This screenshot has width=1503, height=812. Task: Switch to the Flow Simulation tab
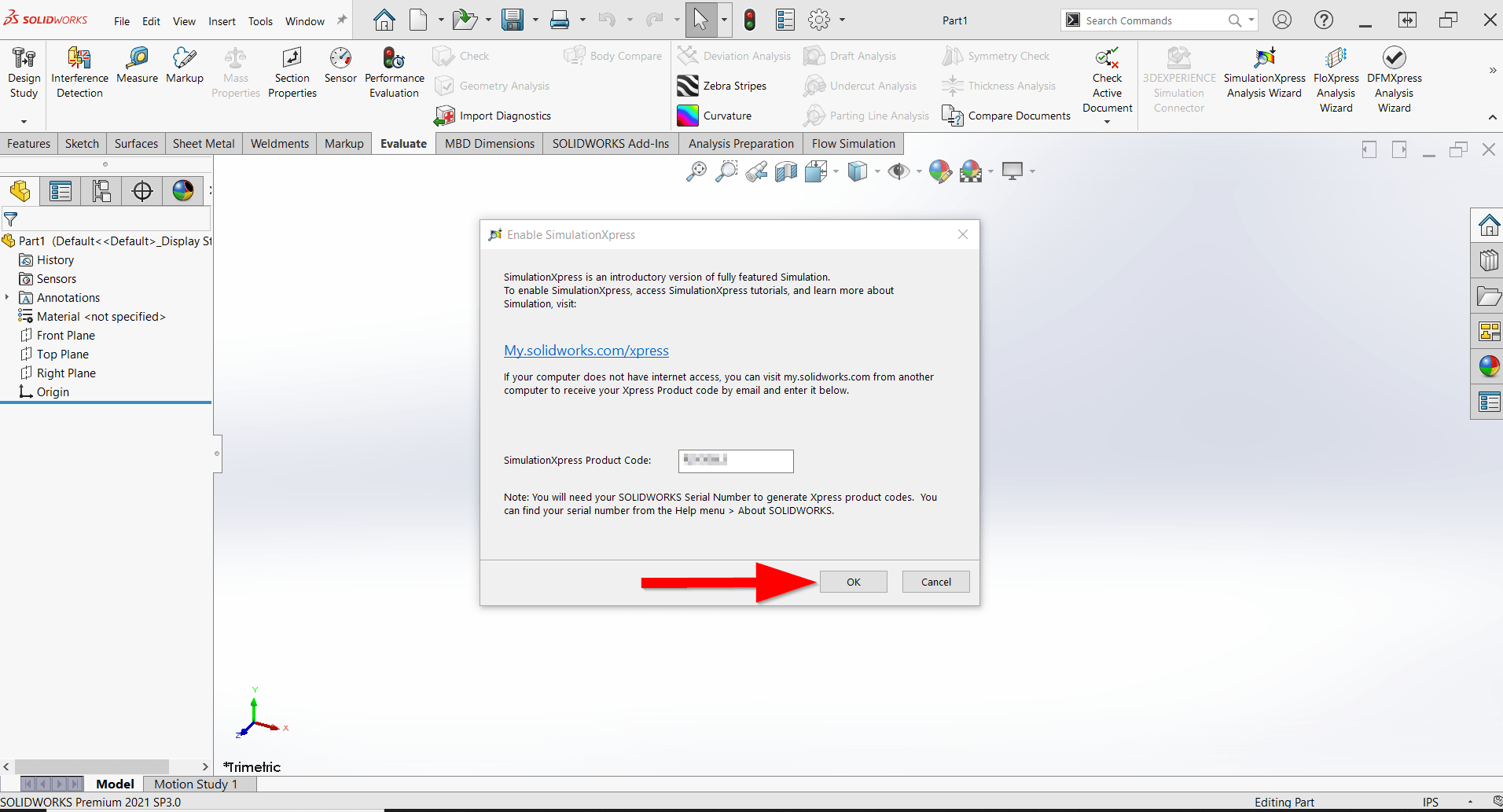tap(852, 143)
